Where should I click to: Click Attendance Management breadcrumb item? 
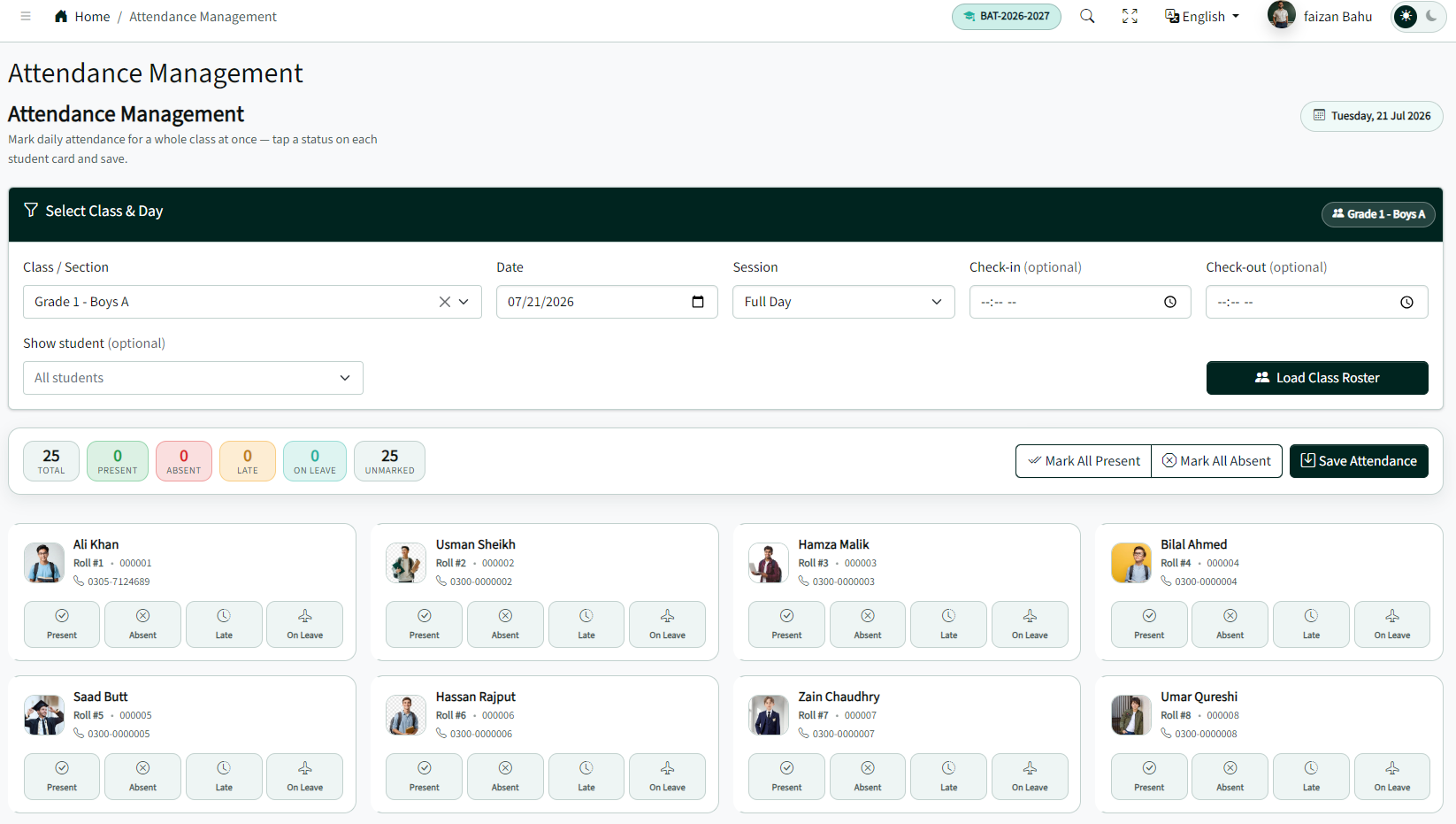[203, 16]
